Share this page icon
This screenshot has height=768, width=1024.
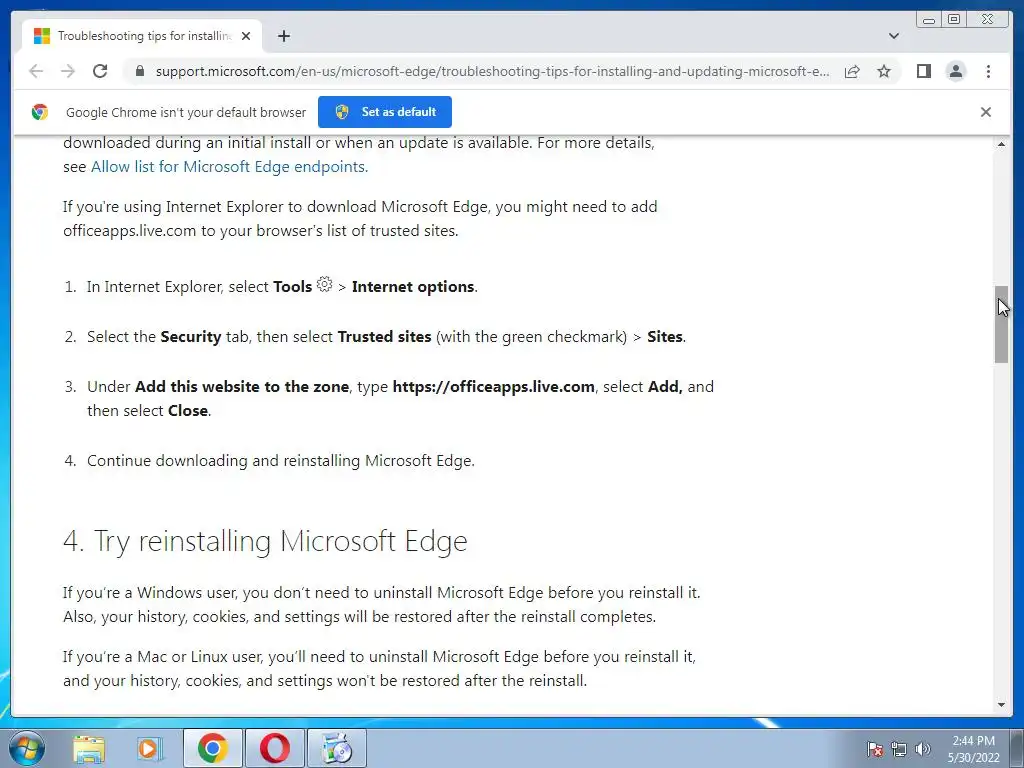point(852,71)
